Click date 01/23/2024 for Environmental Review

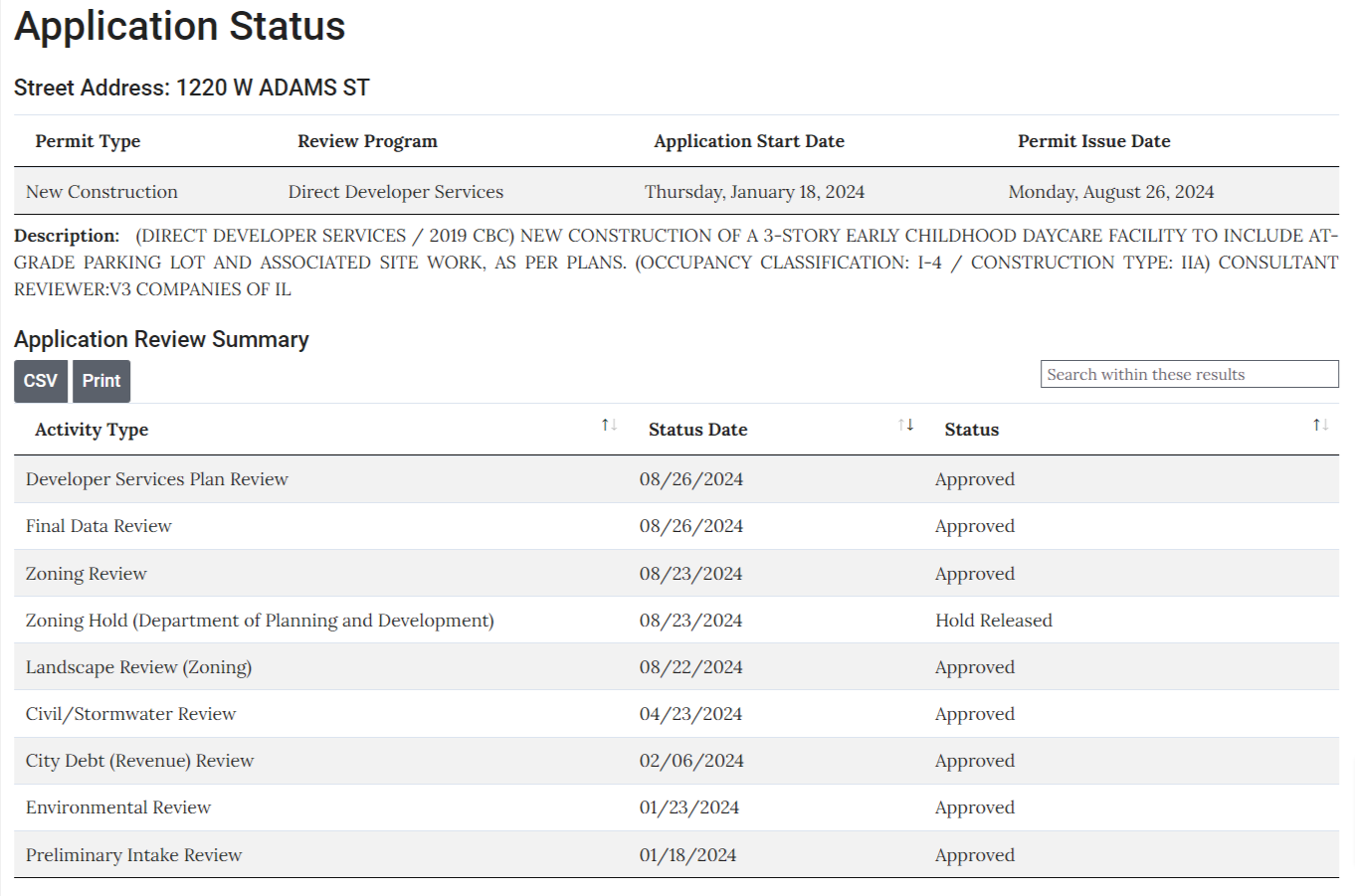689,807
